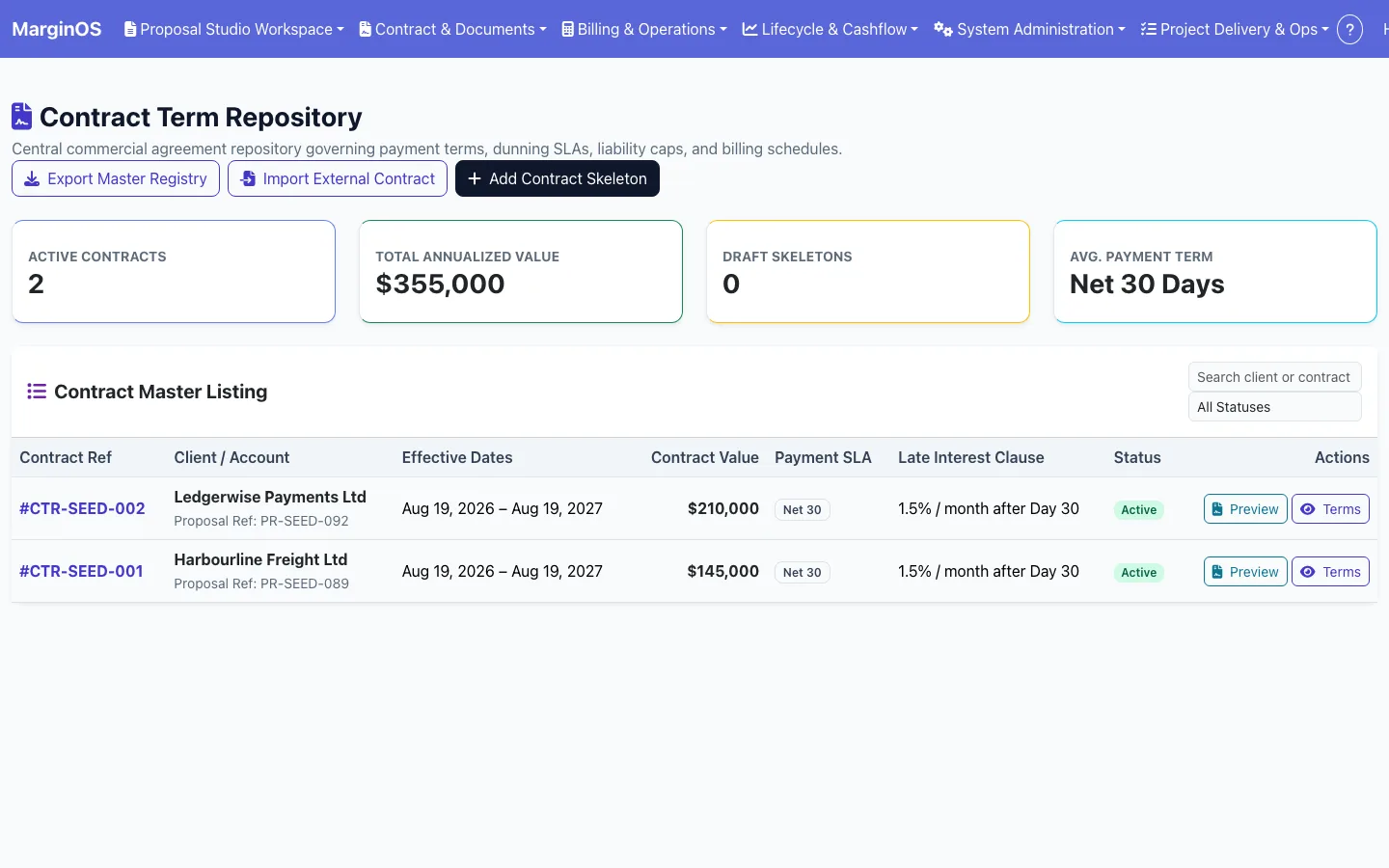Click Export Master Registry button

pyautogui.click(x=116, y=178)
